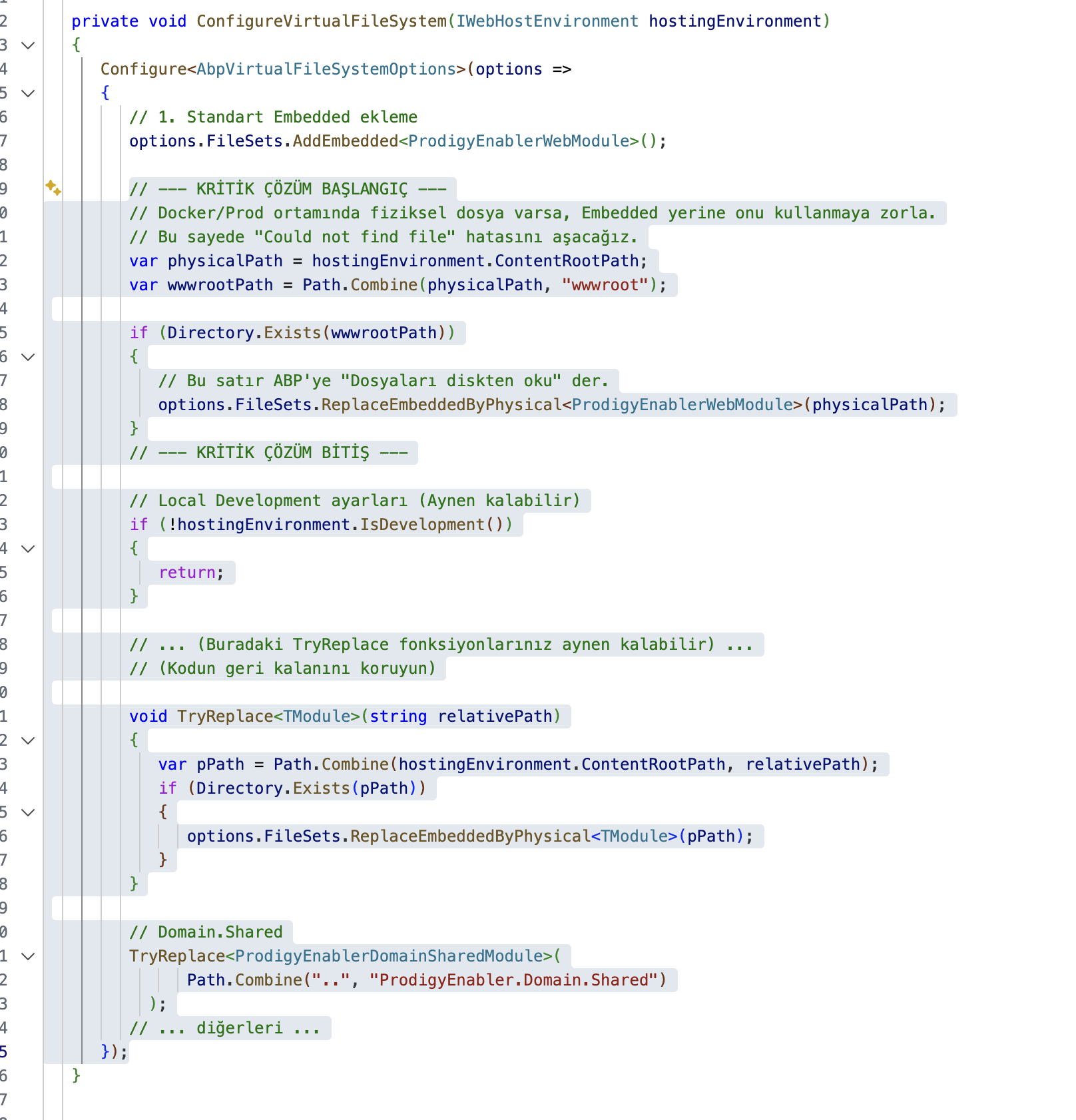Fold the IsDevelopment if block
Viewport: 1076px width, 1120px height.
pos(28,549)
